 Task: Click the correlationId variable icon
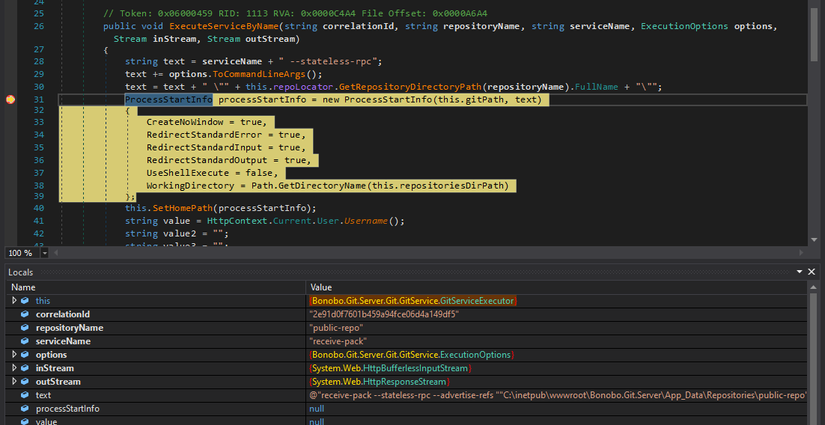tap(26, 314)
